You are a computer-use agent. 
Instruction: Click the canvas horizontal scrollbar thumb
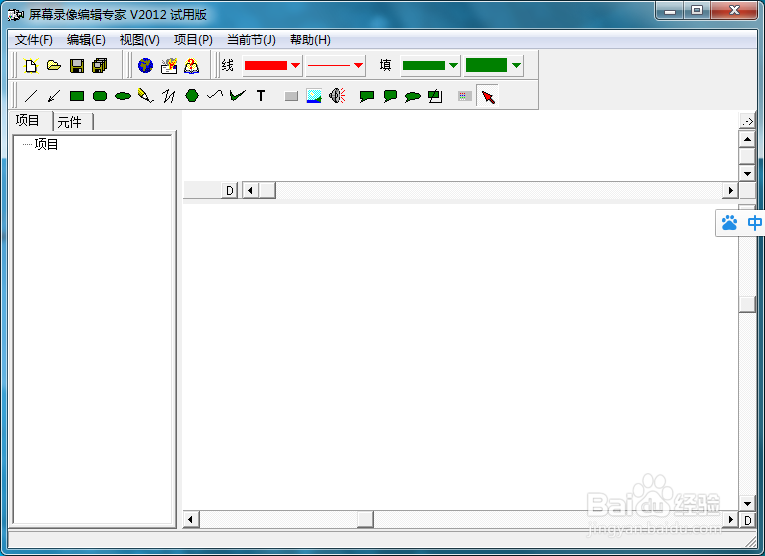pos(365,520)
